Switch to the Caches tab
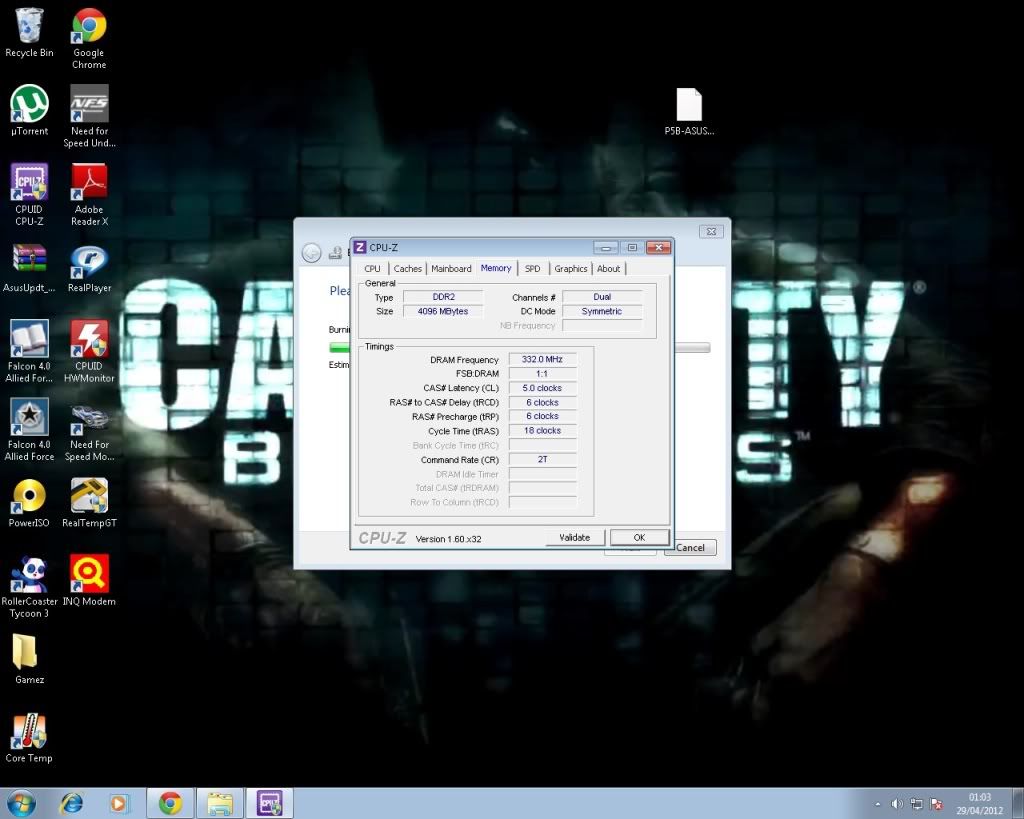Screen dimensions: 1024x819 408,268
